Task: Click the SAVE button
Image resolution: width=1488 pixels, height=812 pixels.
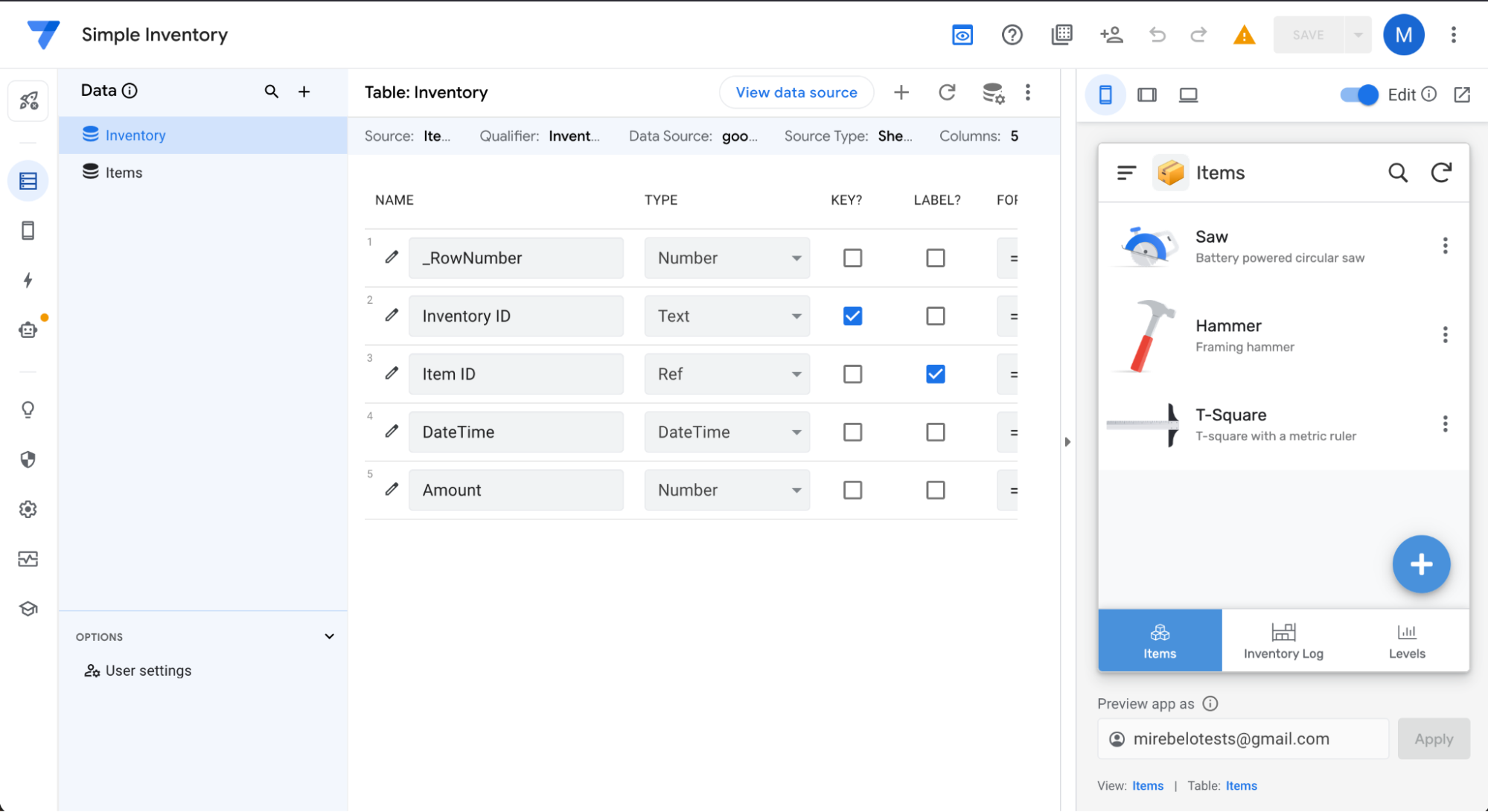Action: pyautogui.click(x=1308, y=35)
